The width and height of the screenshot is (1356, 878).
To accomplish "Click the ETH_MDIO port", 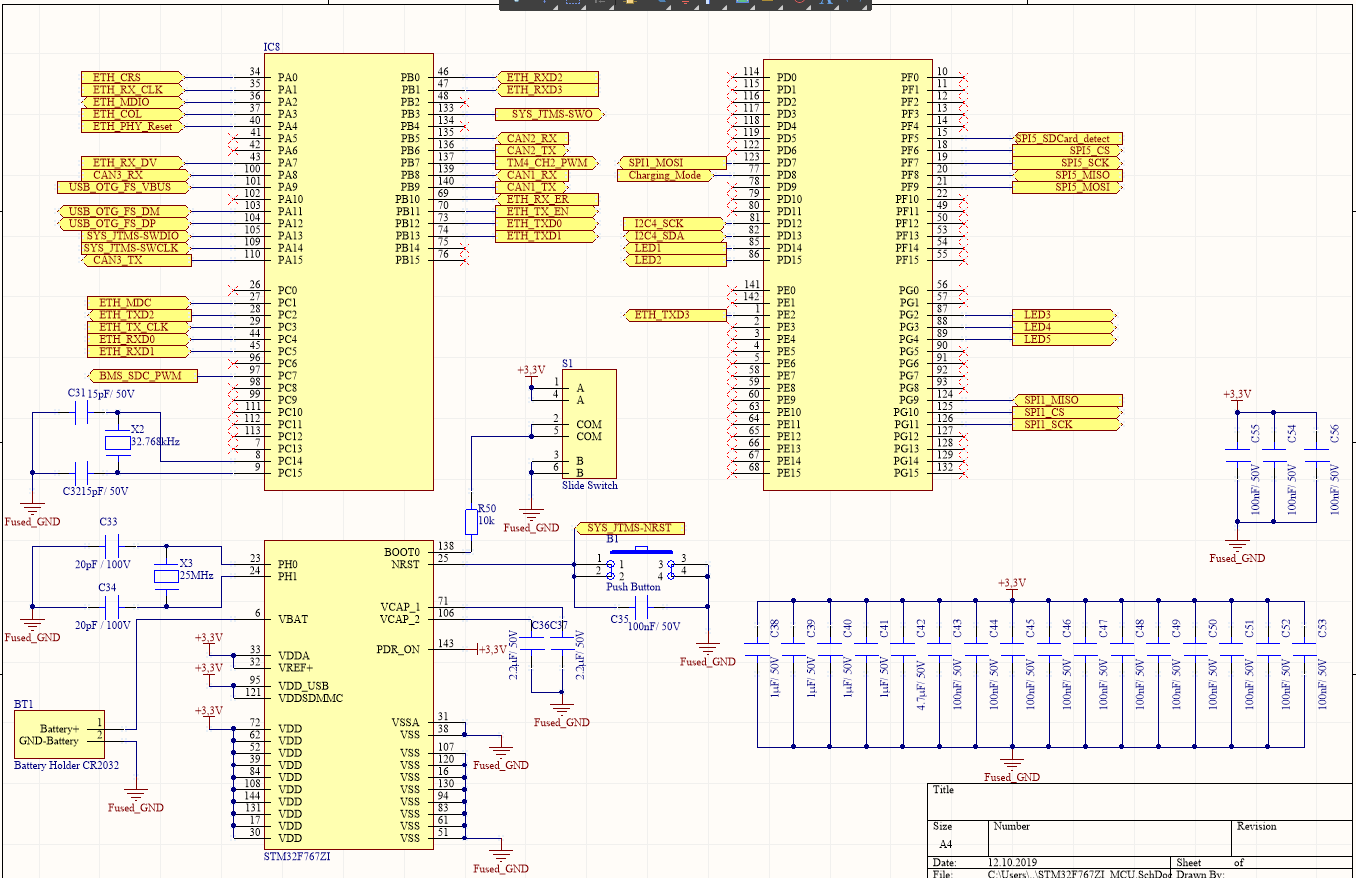I will tap(132, 102).
